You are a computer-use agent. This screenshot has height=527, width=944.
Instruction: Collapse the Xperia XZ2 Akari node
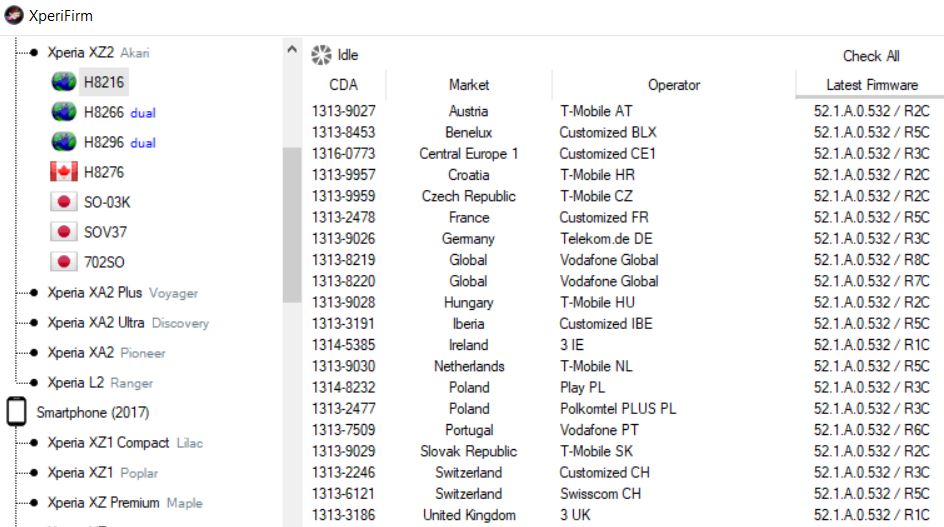coord(33,52)
